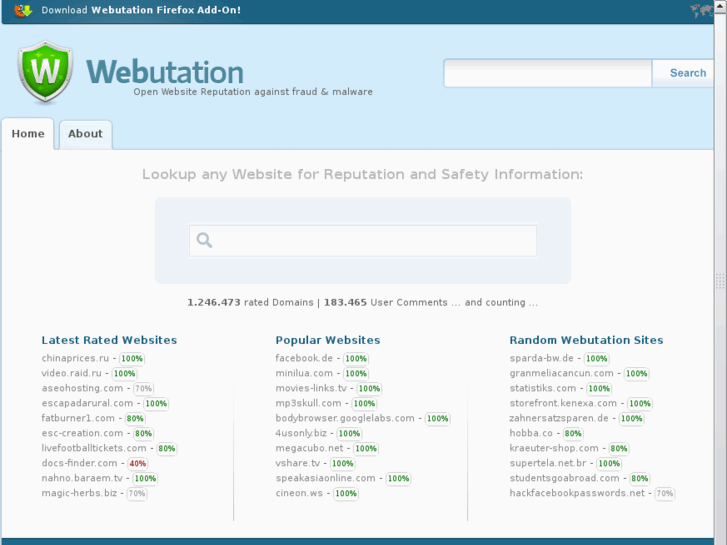The height and width of the screenshot is (545, 727).
Task: Open hobba.co link
Action: [531, 433]
